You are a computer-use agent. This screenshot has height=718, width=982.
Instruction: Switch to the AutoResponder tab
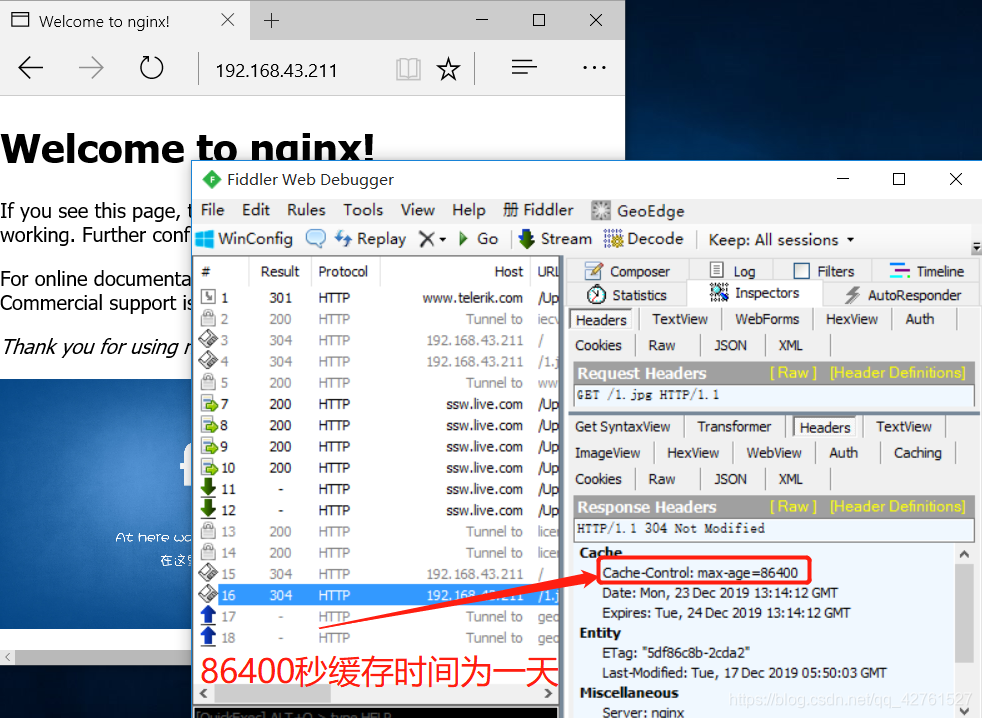(902, 295)
